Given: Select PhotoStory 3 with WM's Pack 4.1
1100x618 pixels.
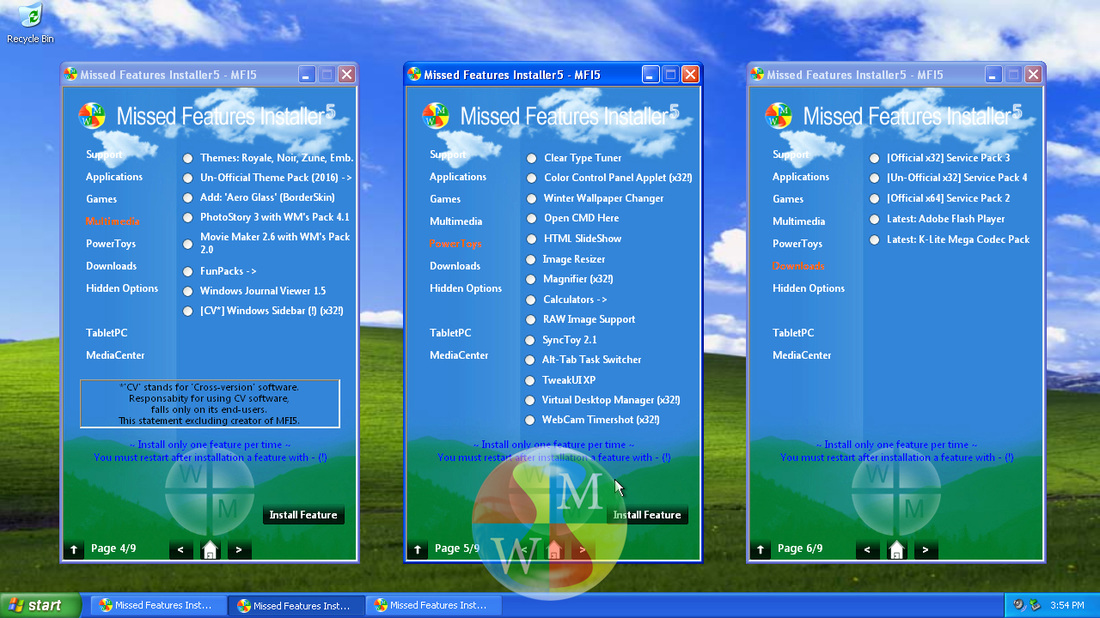Looking at the screenshot, I should click(x=188, y=217).
